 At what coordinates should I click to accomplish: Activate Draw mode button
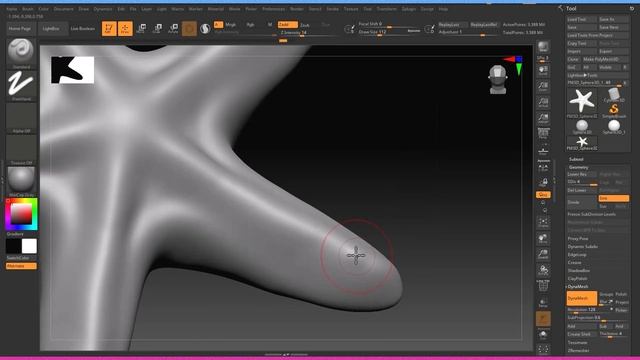125,28
